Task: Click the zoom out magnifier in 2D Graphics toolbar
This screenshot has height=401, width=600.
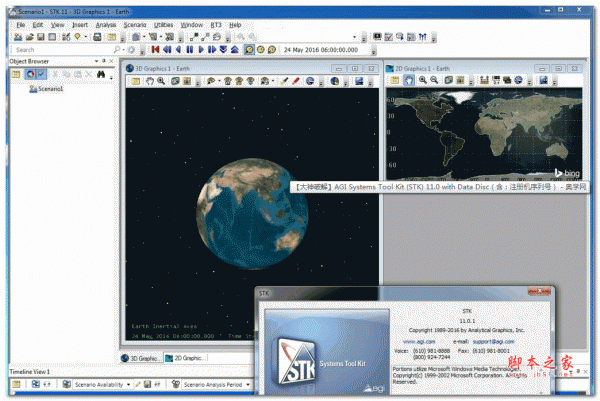Action: (x=435, y=80)
